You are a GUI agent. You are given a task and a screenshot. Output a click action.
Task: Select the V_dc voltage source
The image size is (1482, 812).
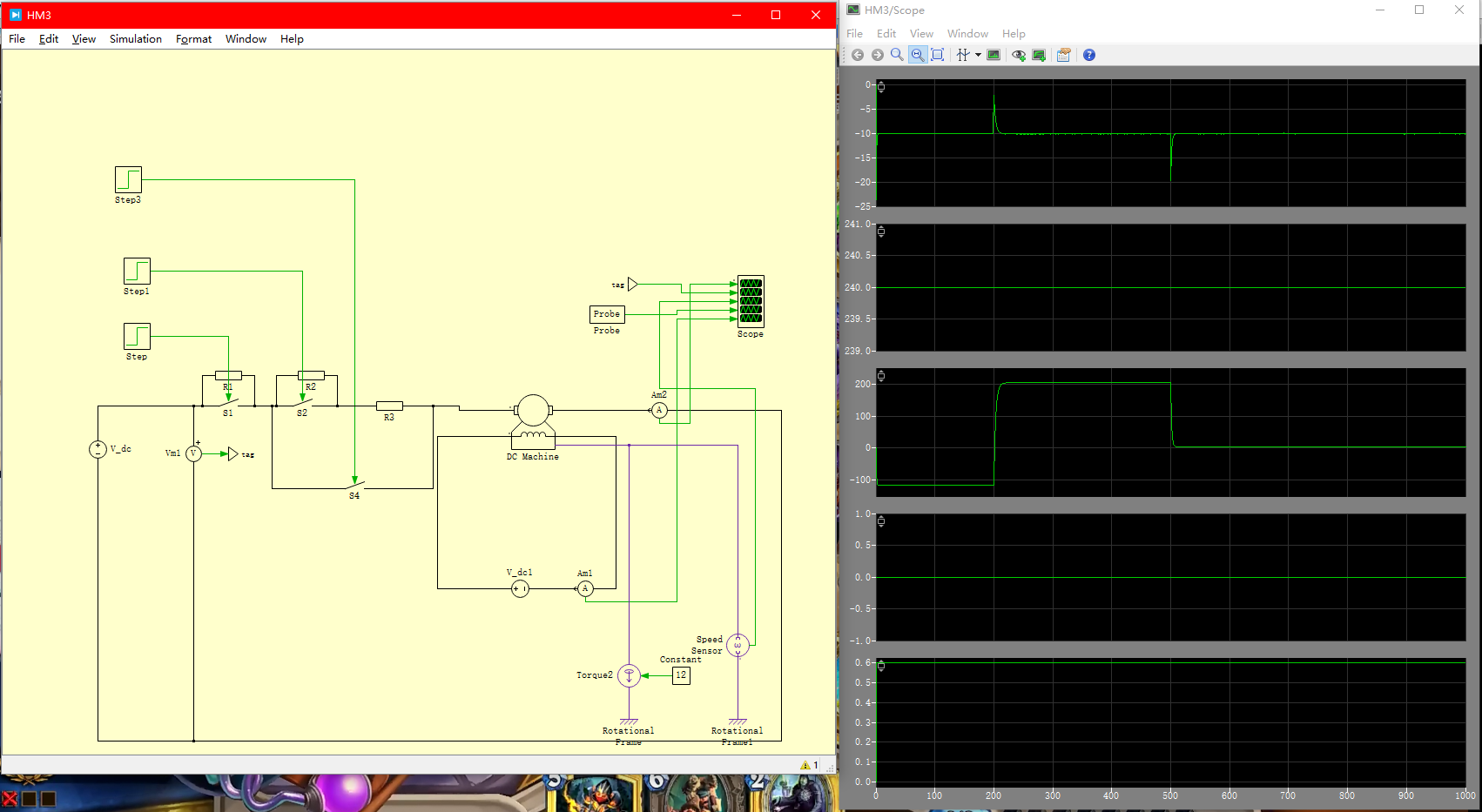click(98, 449)
